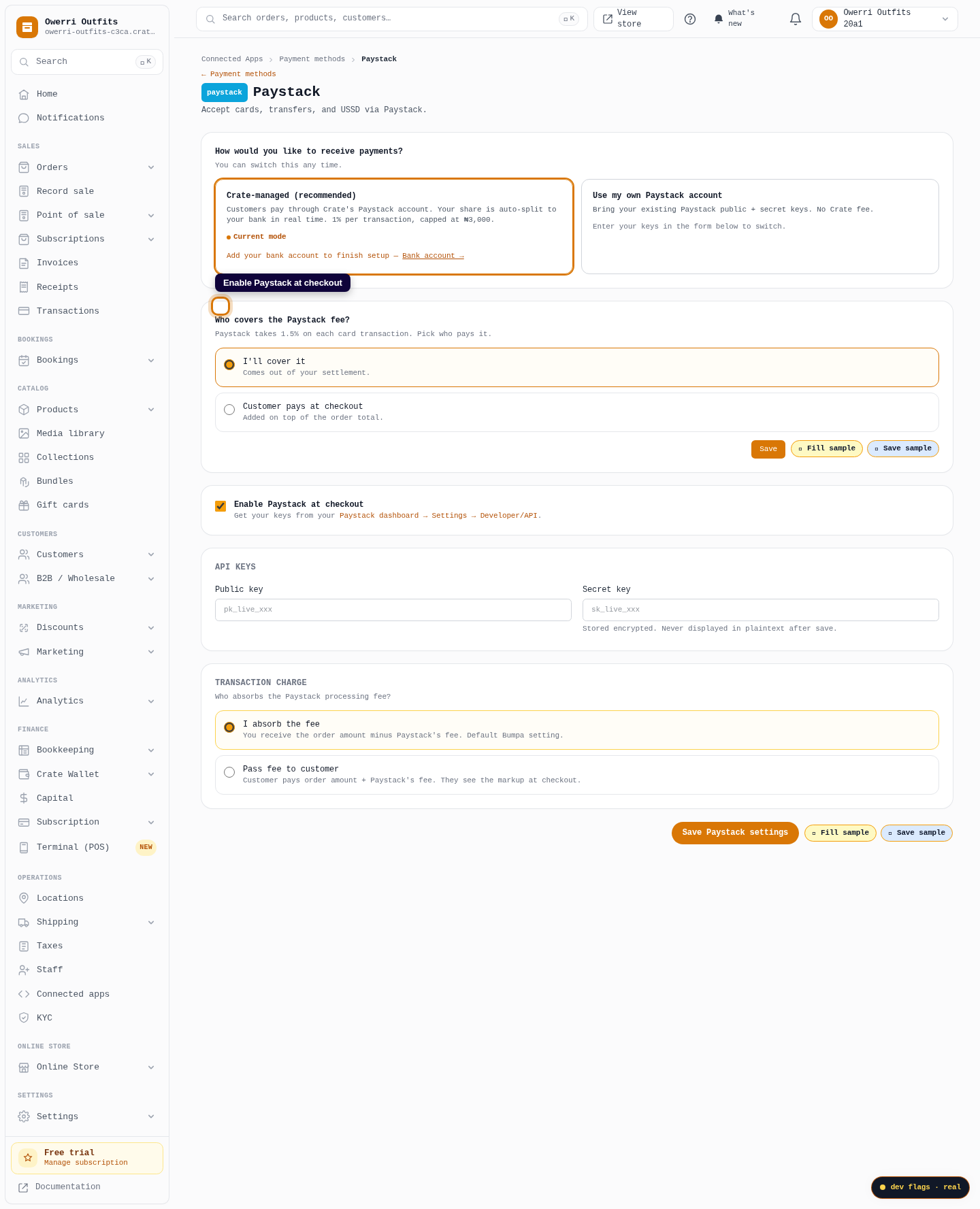
Task: Click the OO account avatar
Action: point(828,19)
